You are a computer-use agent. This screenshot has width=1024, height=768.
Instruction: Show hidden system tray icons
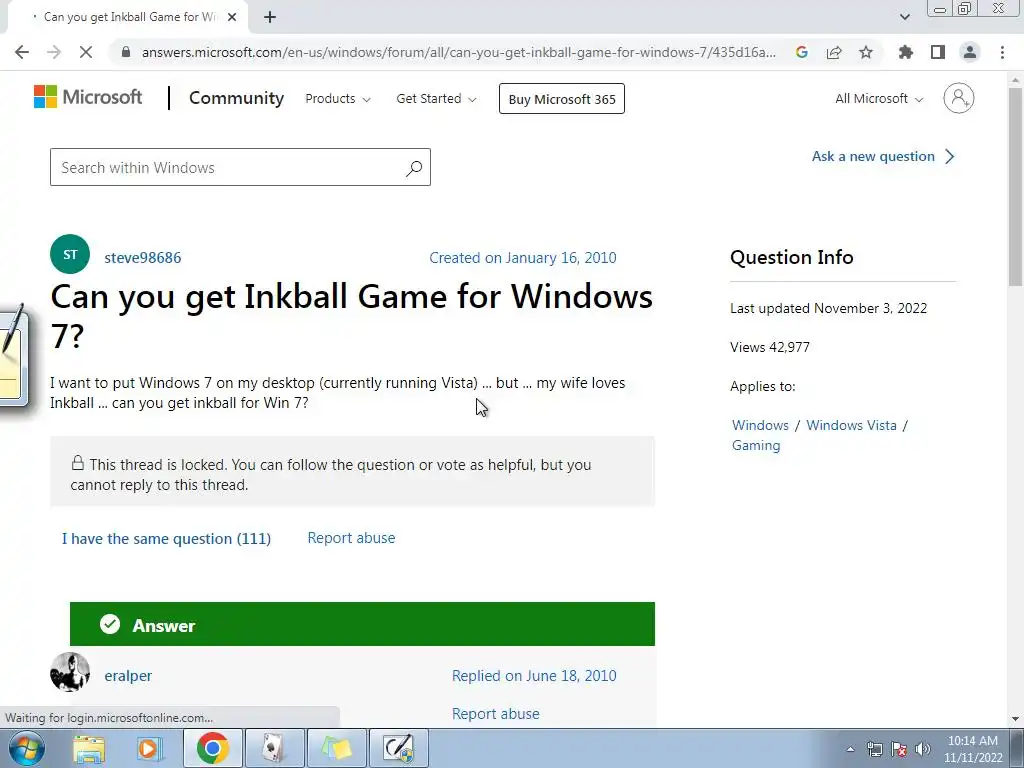coord(850,749)
